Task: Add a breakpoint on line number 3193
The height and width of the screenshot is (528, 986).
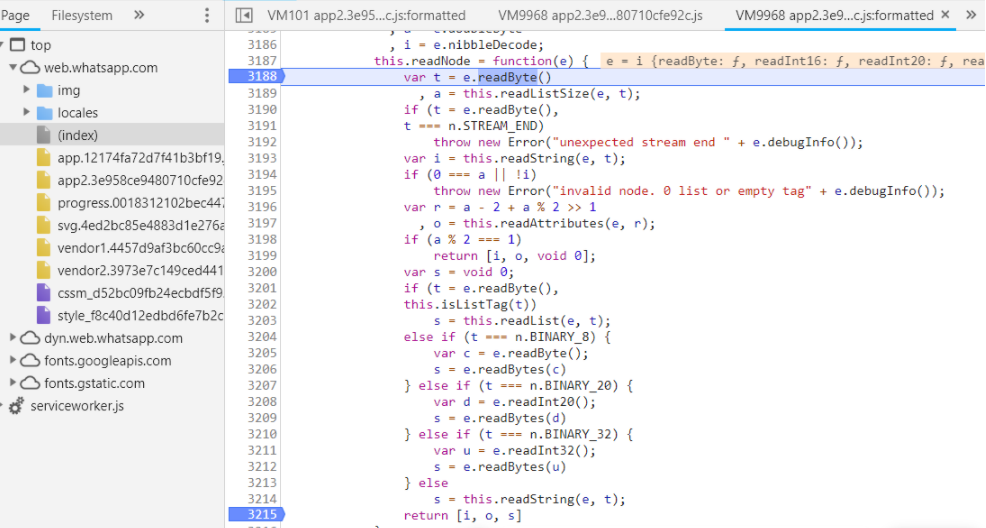Action: pyautogui.click(x=262, y=158)
